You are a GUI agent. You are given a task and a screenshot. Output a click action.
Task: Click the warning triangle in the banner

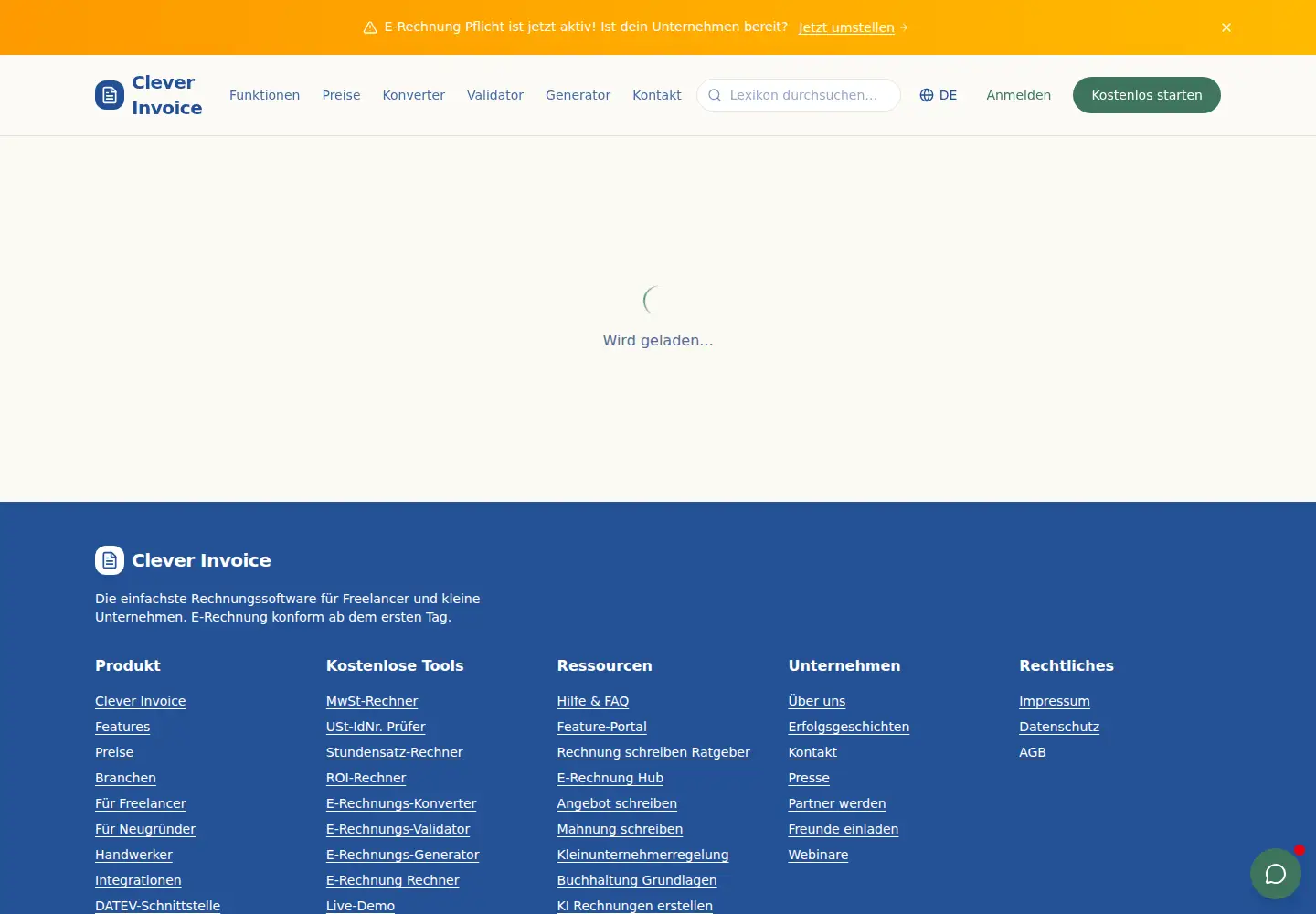pos(370,27)
